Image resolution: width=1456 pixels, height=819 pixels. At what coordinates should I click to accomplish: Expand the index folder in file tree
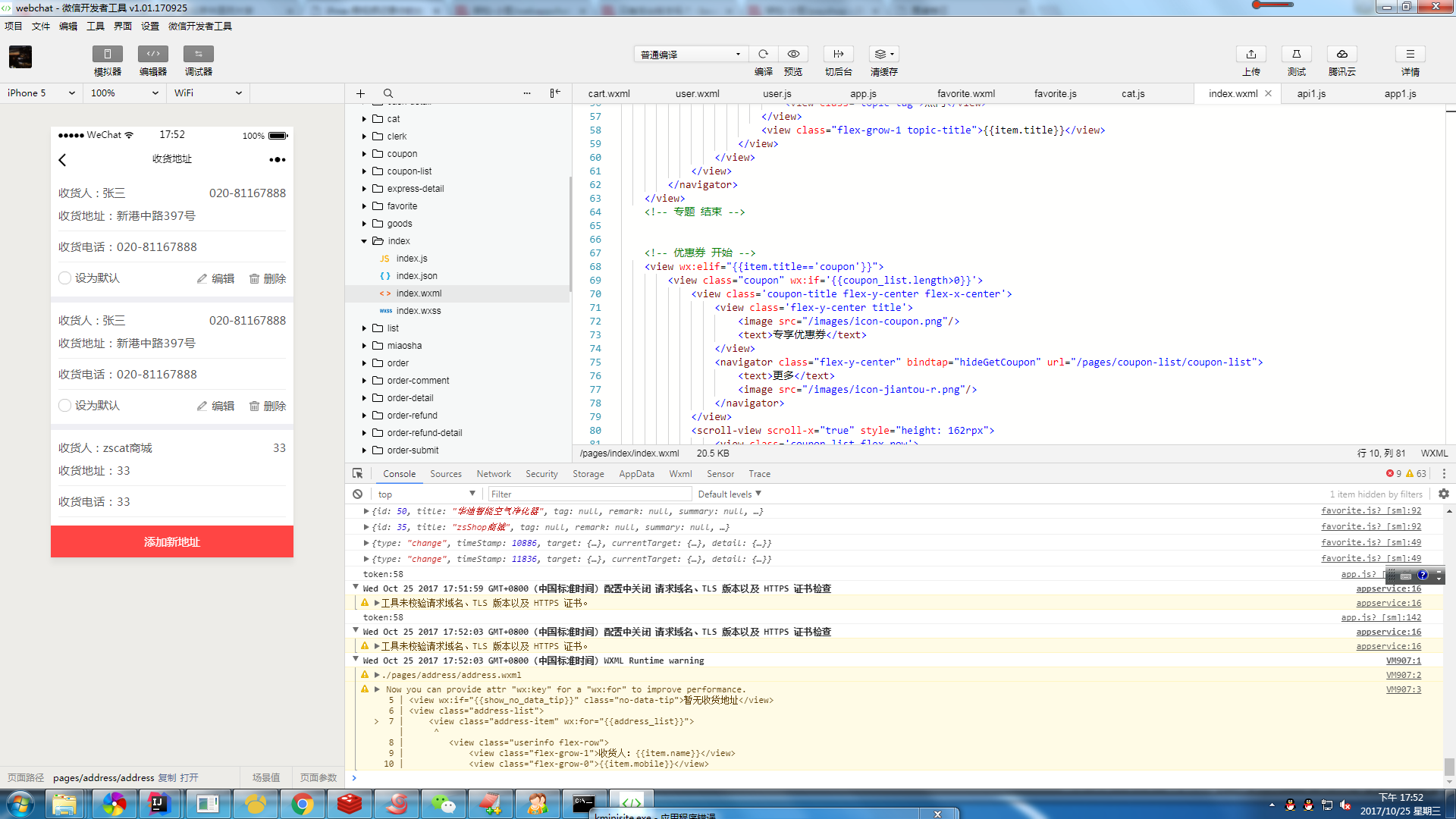click(x=364, y=240)
